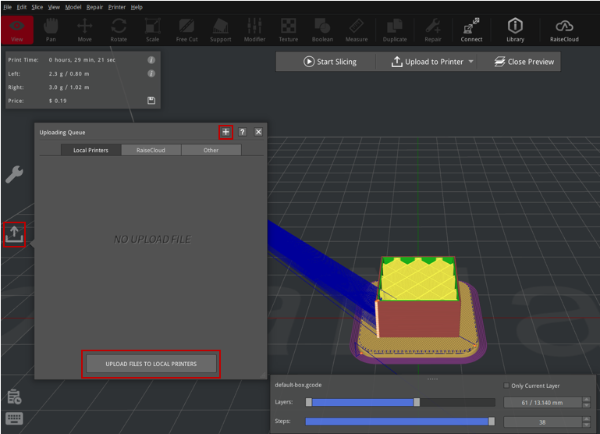Open the Uploading Queue help icon
Viewport: 600px width, 434px height.
pyautogui.click(x=242, y=132)
